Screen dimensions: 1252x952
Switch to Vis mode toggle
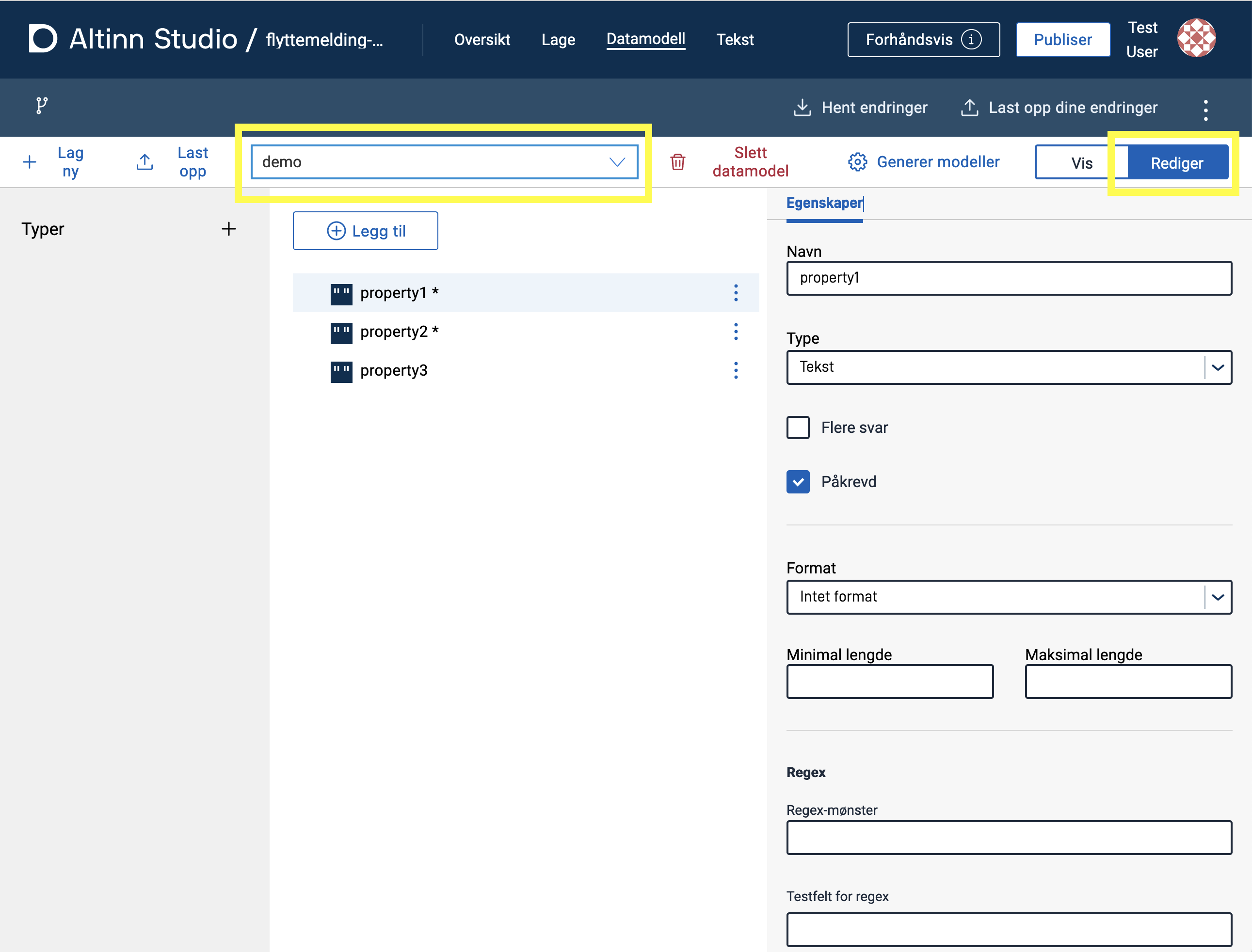coord(1081,163)
